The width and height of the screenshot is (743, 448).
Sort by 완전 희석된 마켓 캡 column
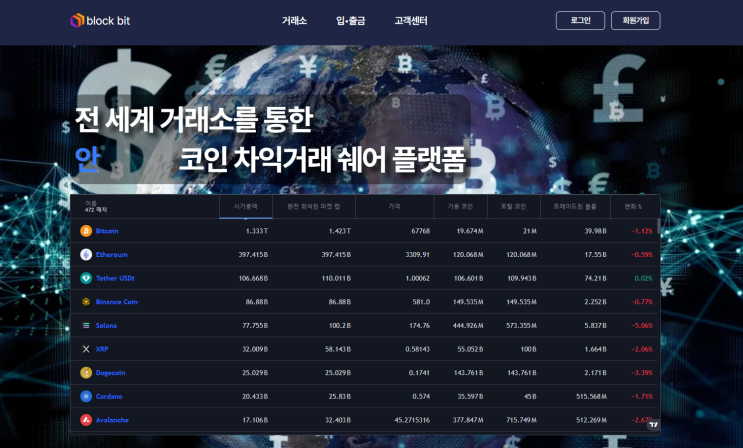coord(314,207)
